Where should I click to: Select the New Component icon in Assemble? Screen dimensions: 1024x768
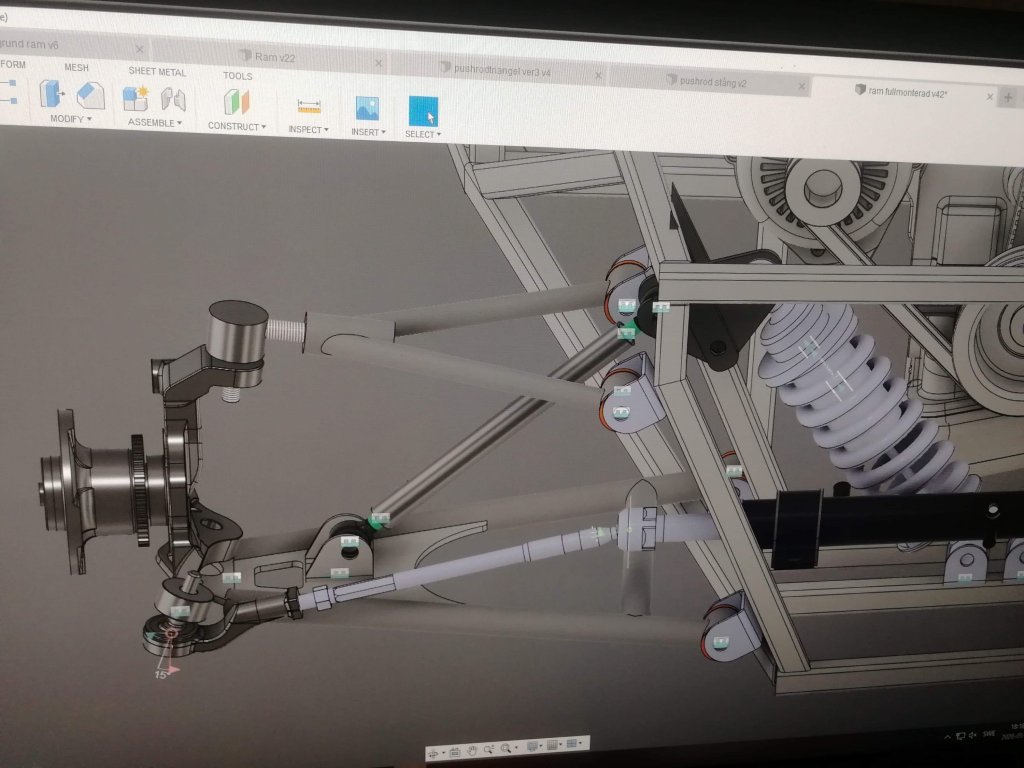point(135,98)
